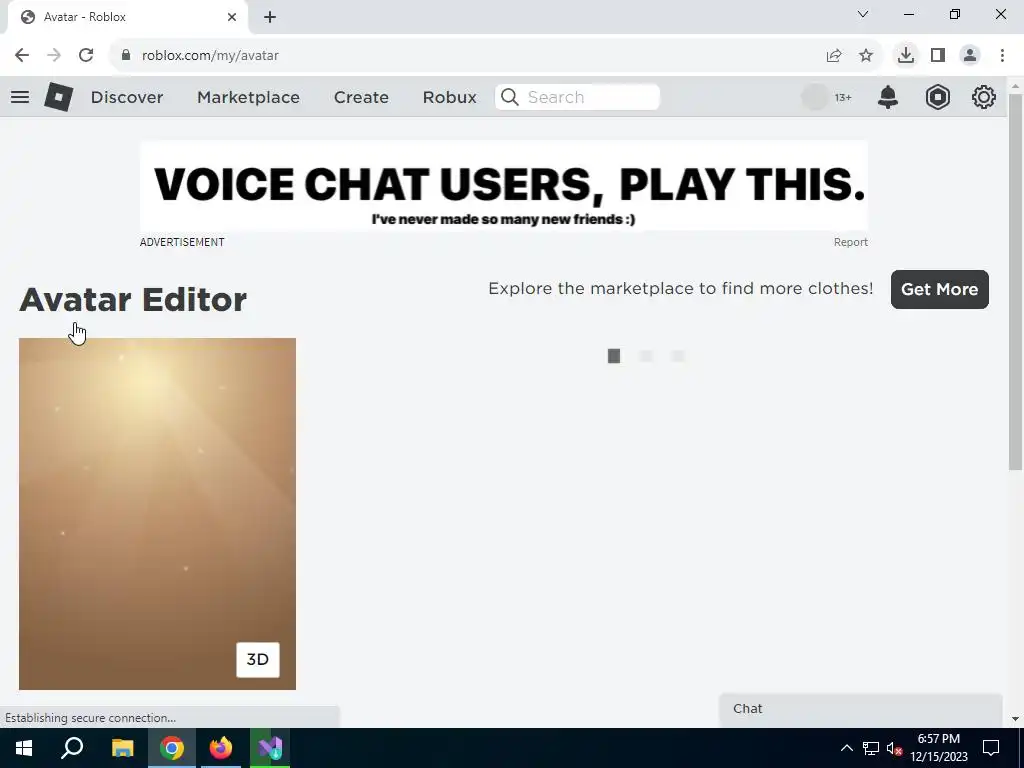The image size is (1024, 768).
Task: Click the Get More button
Action: (940, 289)
